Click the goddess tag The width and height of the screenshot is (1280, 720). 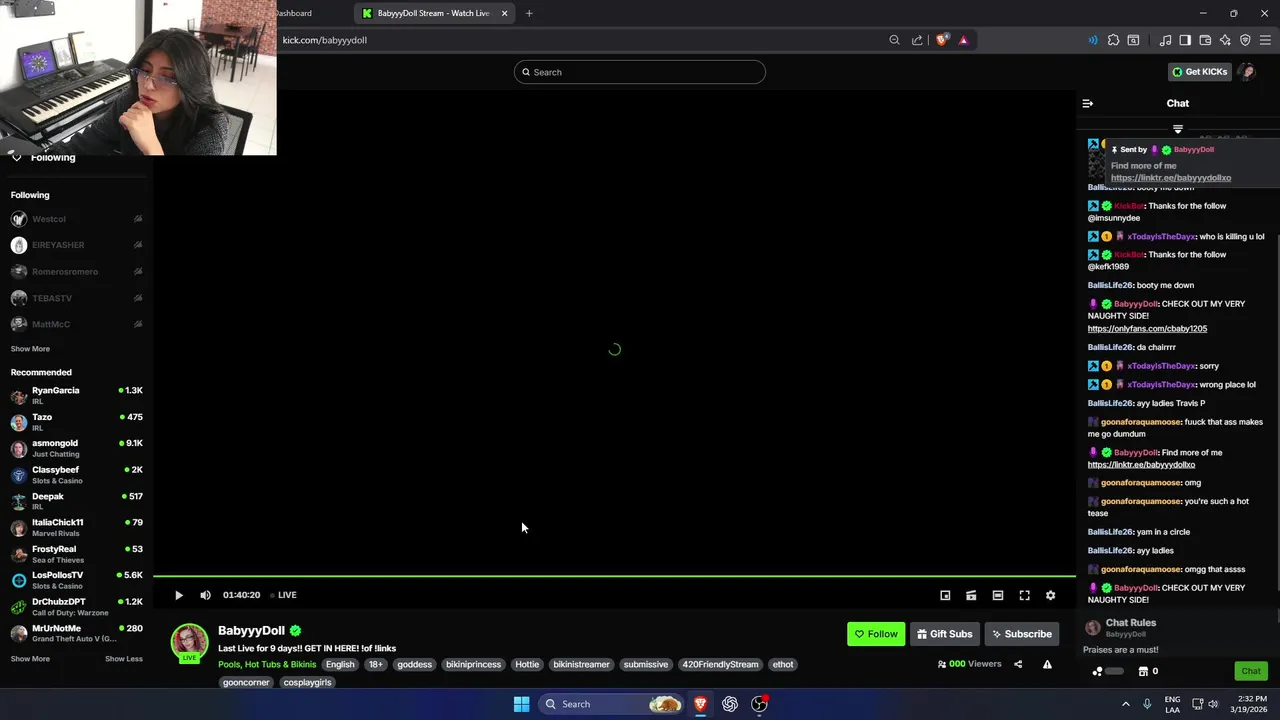[x=414, y=665]
